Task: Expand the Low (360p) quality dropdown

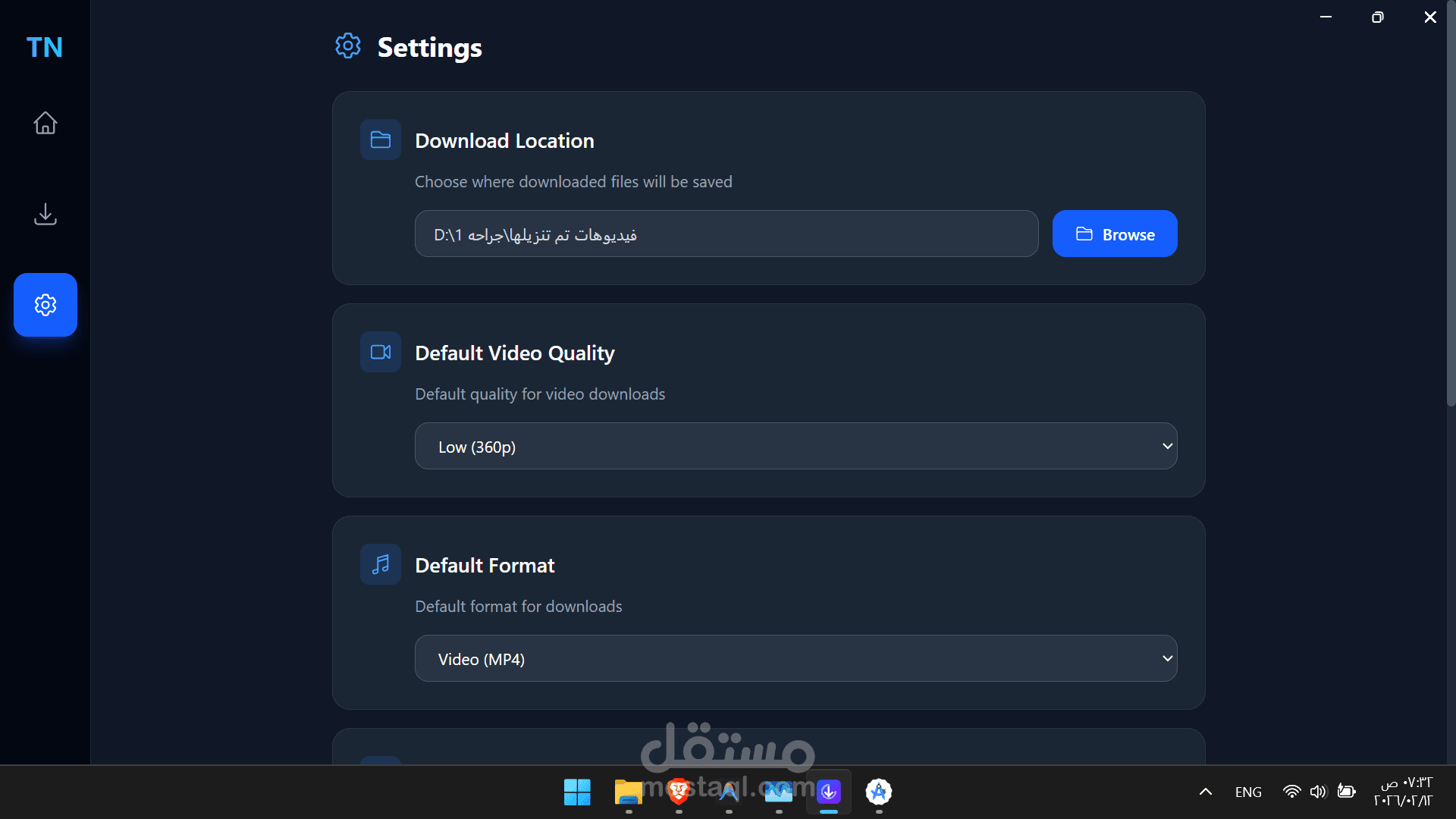Action: 795,447
